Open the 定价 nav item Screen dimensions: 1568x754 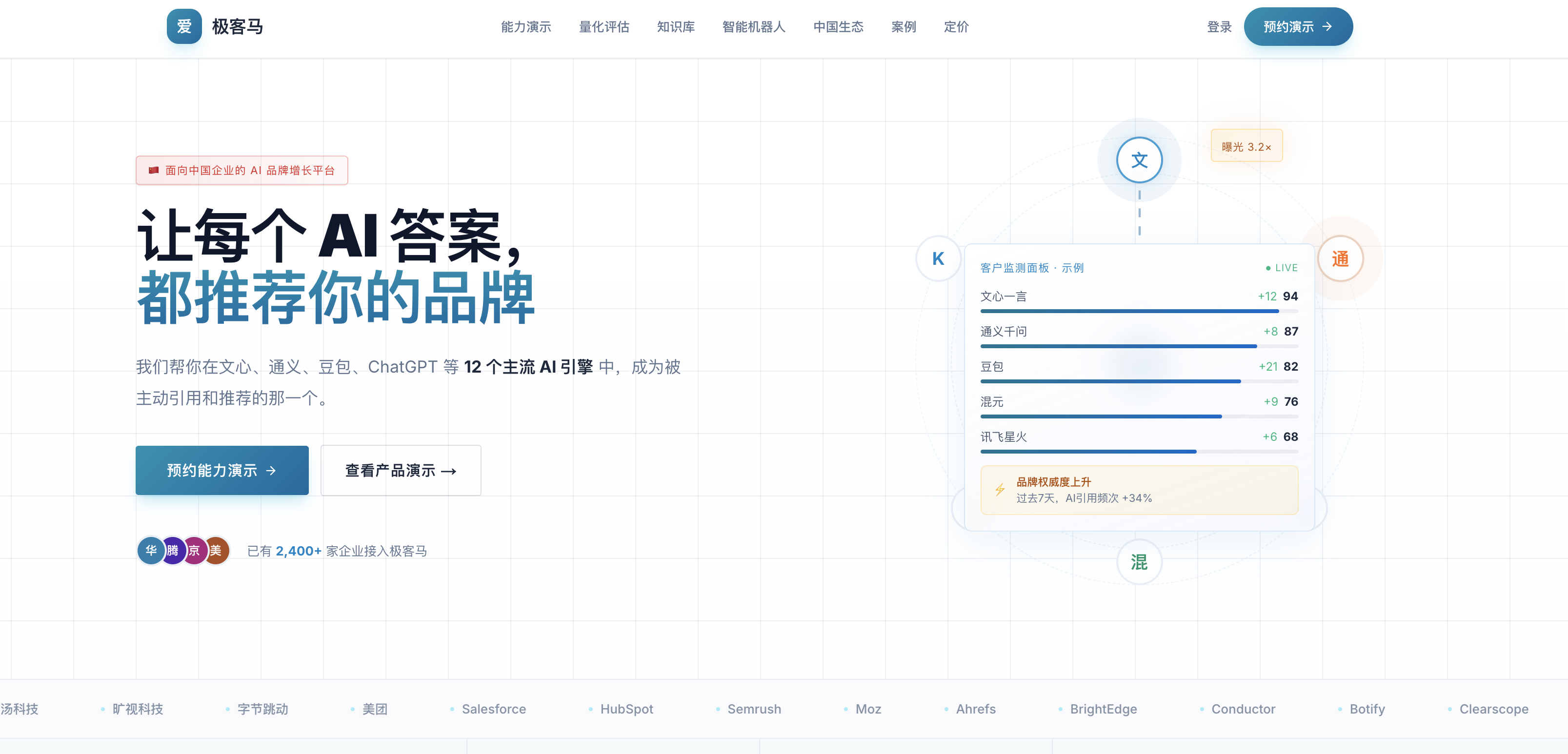(x=956, y=27)
